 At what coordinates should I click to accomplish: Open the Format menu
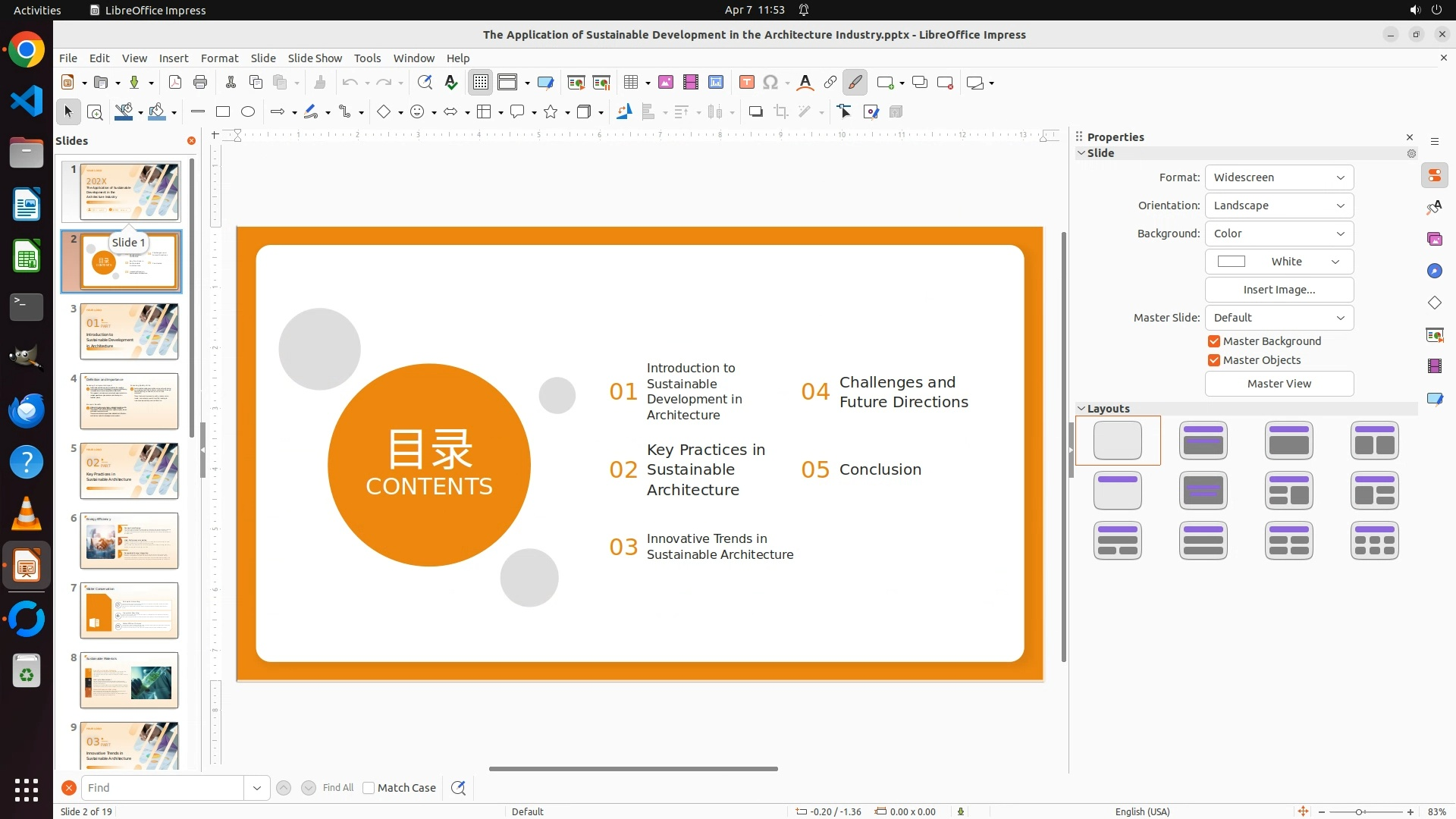click(219, 58)
